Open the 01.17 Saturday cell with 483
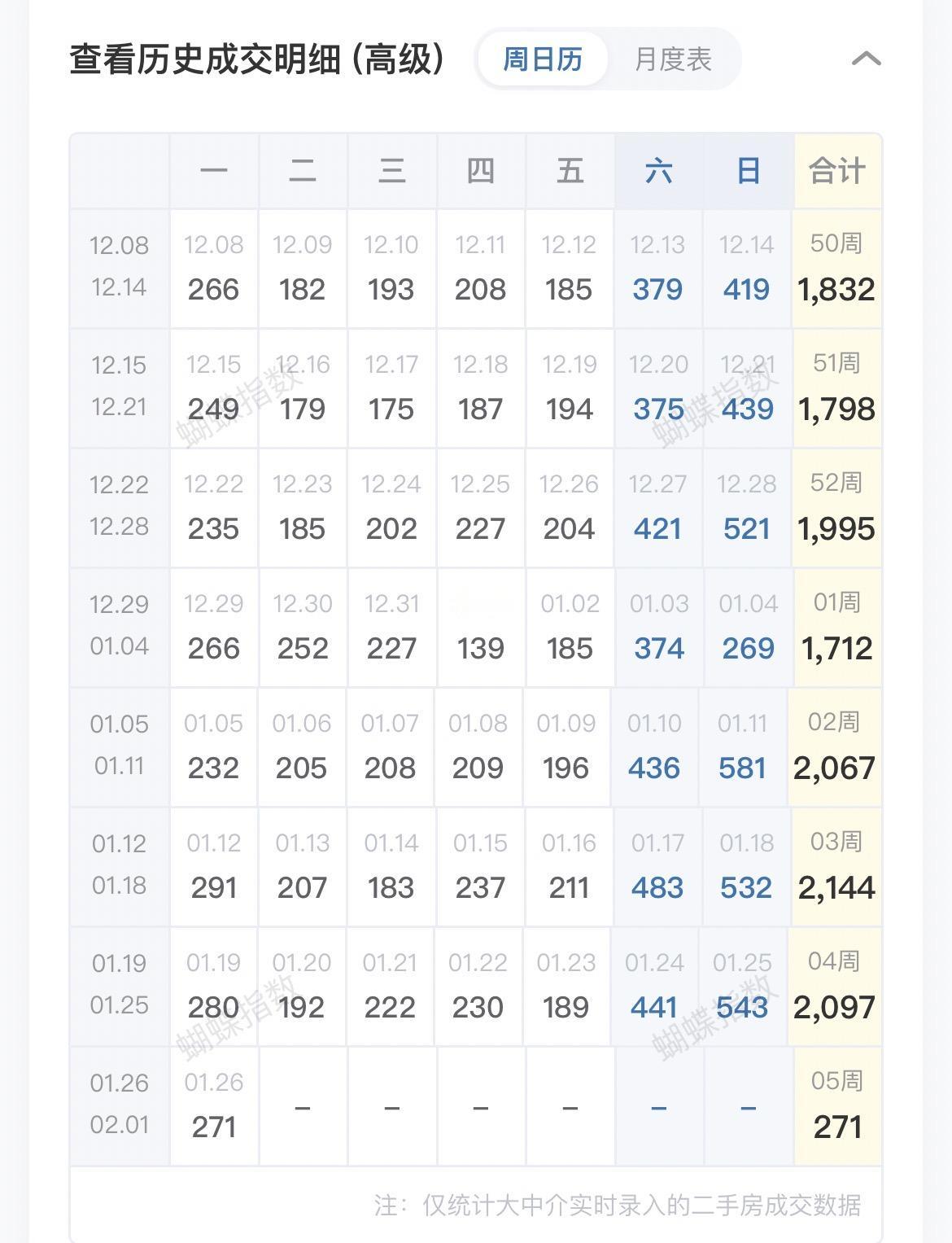The height and width of the screenshot is (1243, 952). pos(657,868)
